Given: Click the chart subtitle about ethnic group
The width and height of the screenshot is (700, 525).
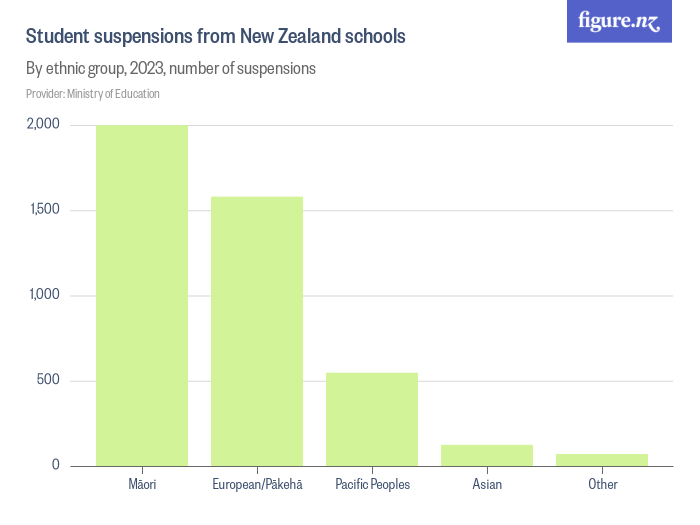Looking at the screenshot, I should [171, 70].
